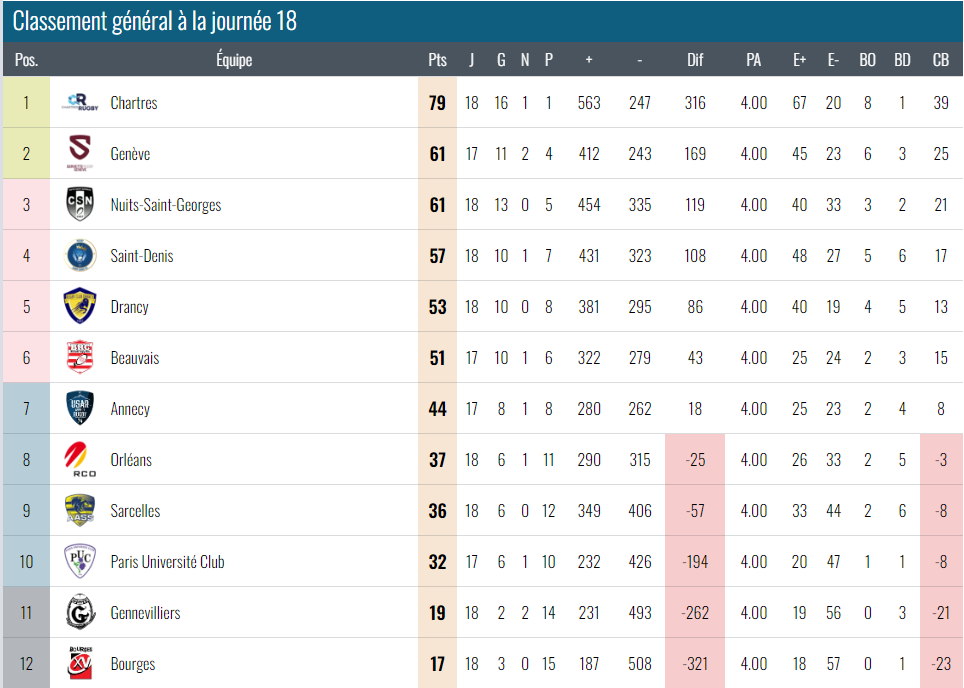Open the Chartres team name link
The image size is (964, 688).
(134, 103)
